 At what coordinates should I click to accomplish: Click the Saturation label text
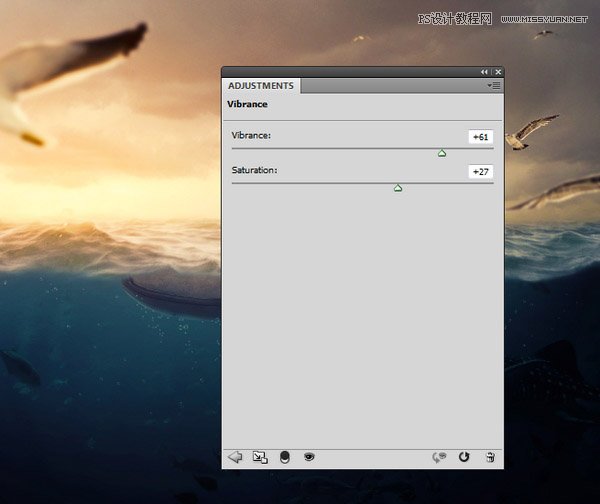click(254, 170)
